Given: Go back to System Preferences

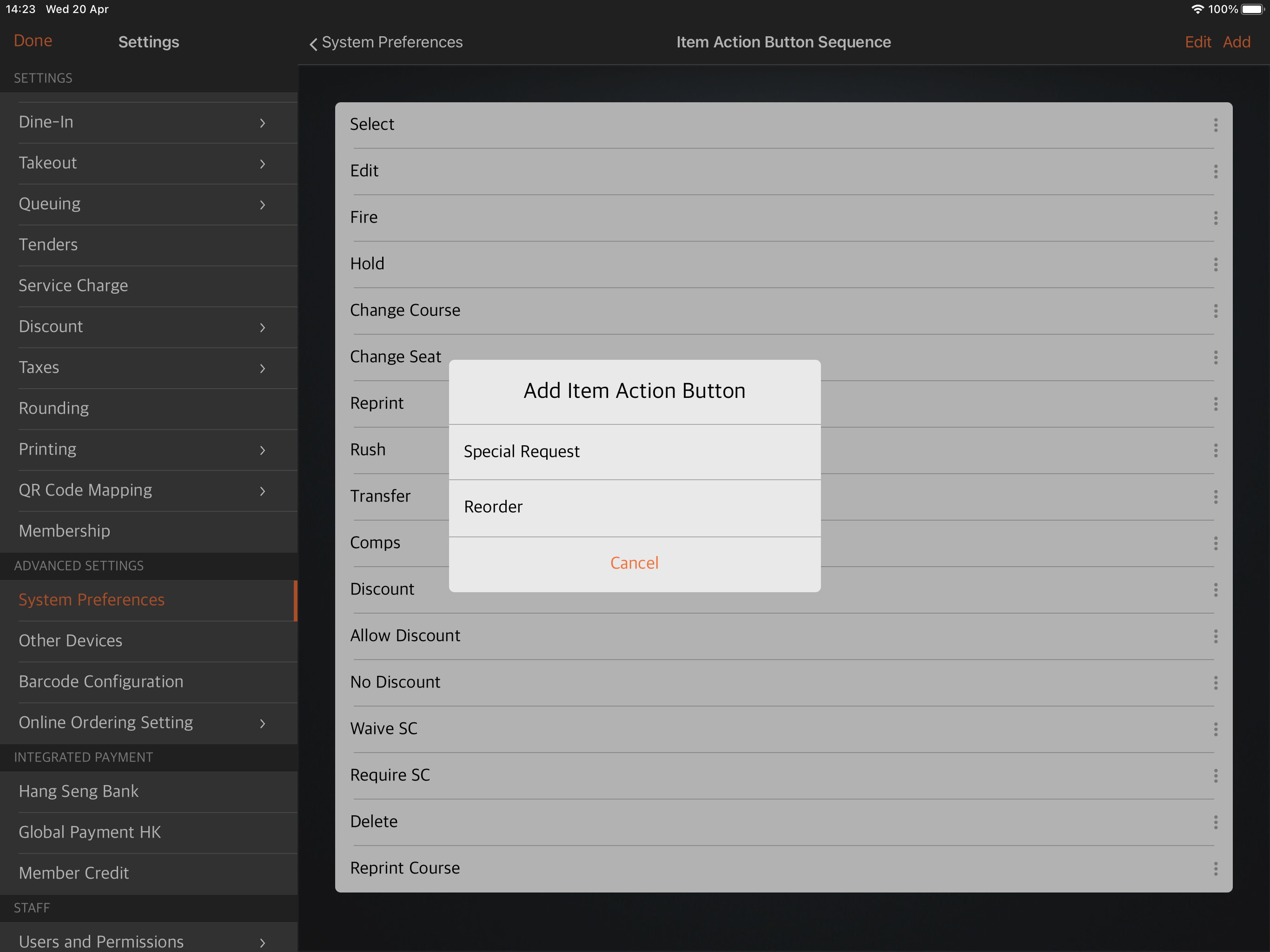Looking at the screenshot, I should click(385, 42).
